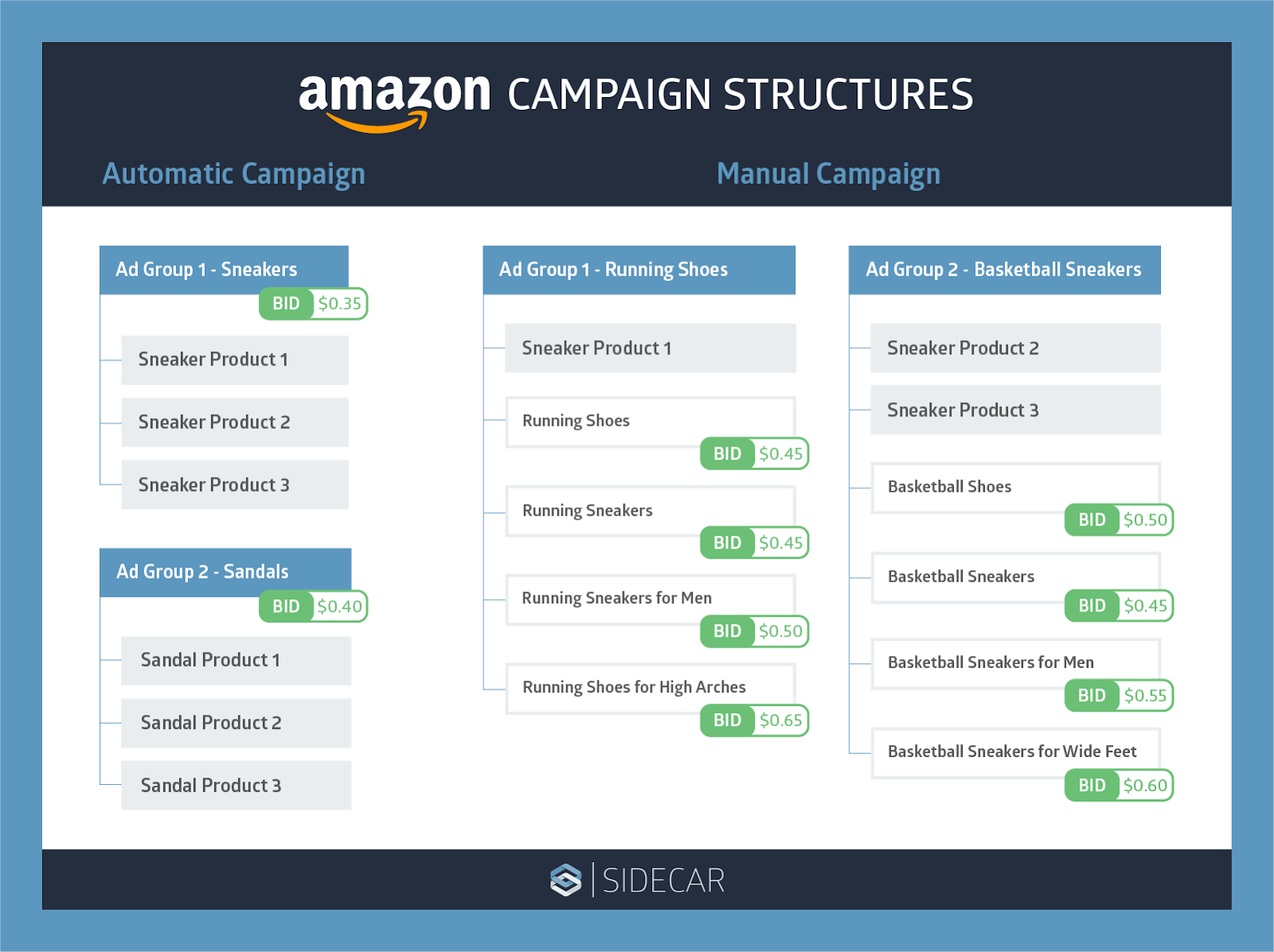The height and width of the screenshot is (952, 1274).
Task: Click the Sidecar logo icon in footer
Action: tap(566, 880)
